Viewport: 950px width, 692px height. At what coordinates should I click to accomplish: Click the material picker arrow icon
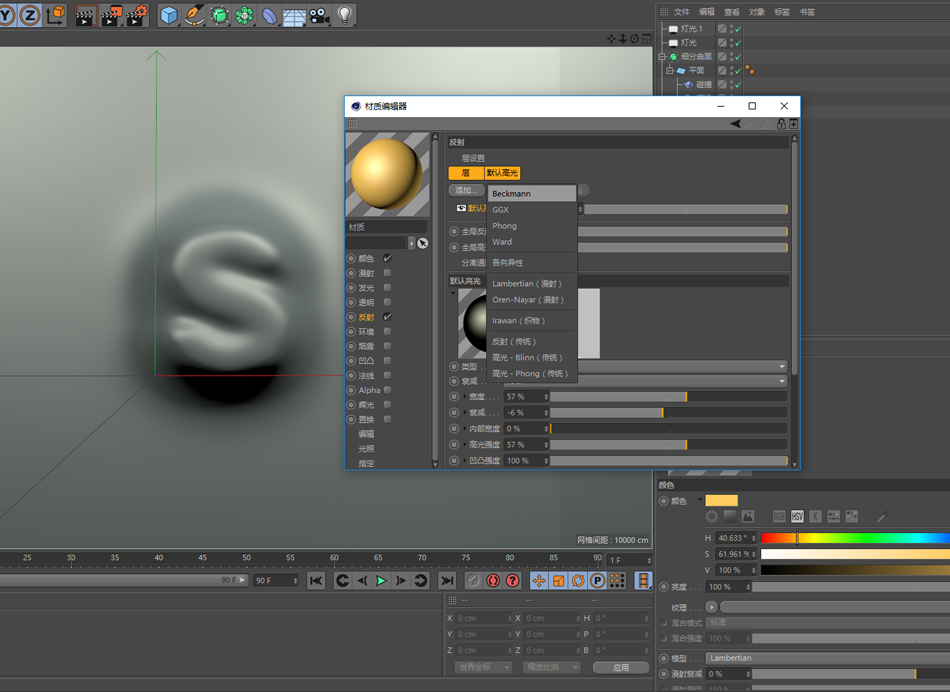point(423,243)
